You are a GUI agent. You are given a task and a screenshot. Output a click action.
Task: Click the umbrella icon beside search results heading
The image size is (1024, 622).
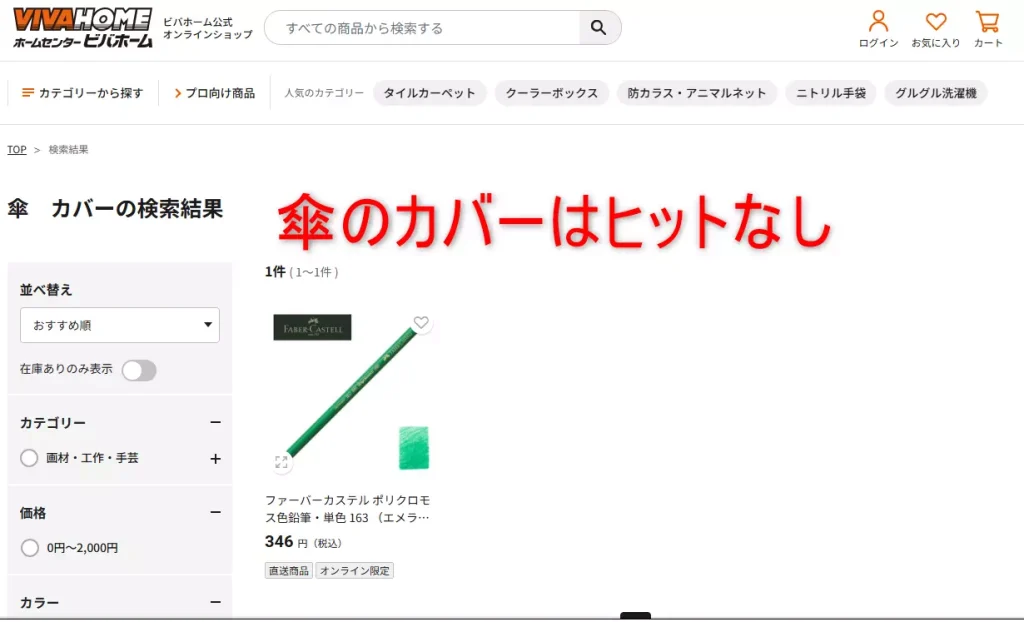[x=16, y=207]
